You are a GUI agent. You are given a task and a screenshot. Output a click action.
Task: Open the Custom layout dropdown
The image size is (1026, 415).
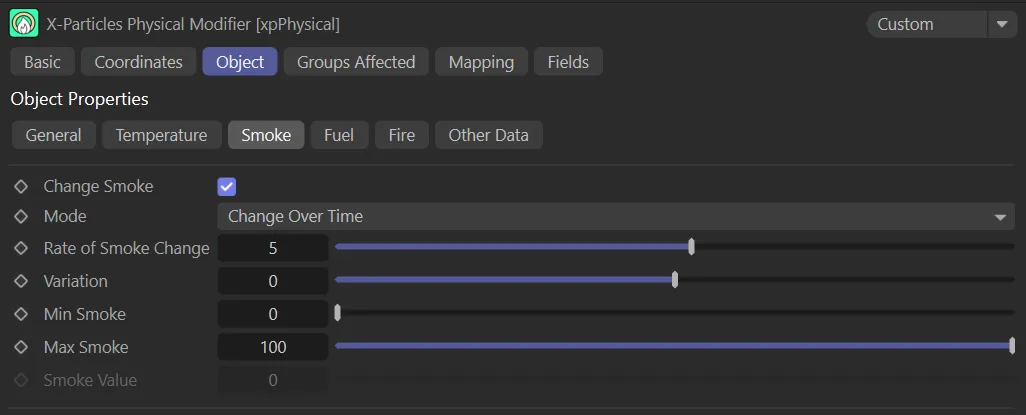(x=926, y=24)
